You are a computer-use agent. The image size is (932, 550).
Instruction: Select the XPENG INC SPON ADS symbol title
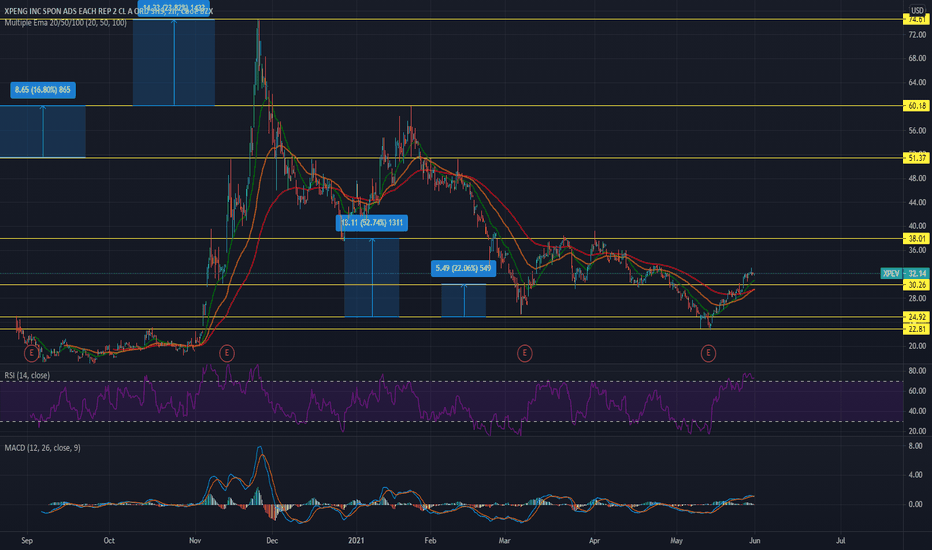[x=108, y=11]
